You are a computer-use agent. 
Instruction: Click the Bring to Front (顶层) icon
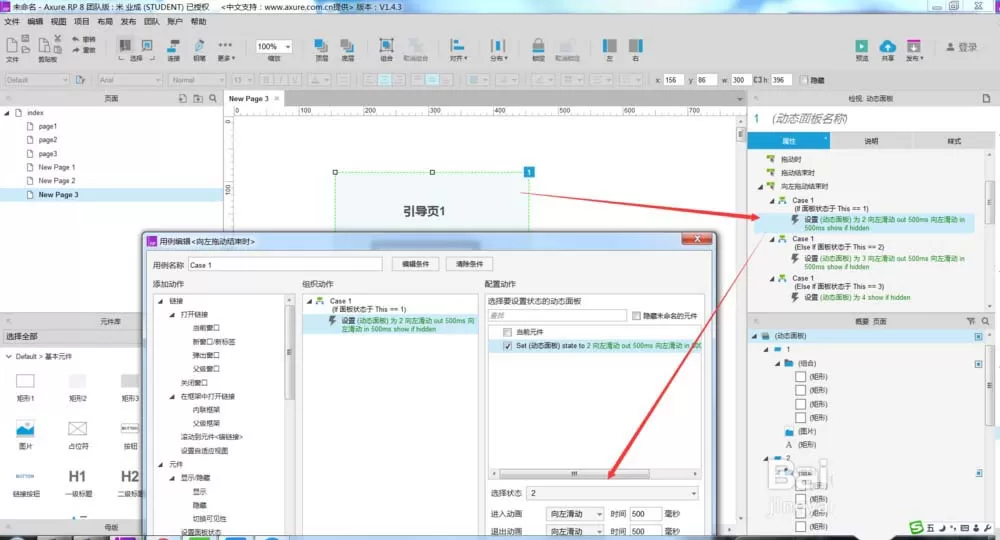pyautogui.click(x=321, y=45)
